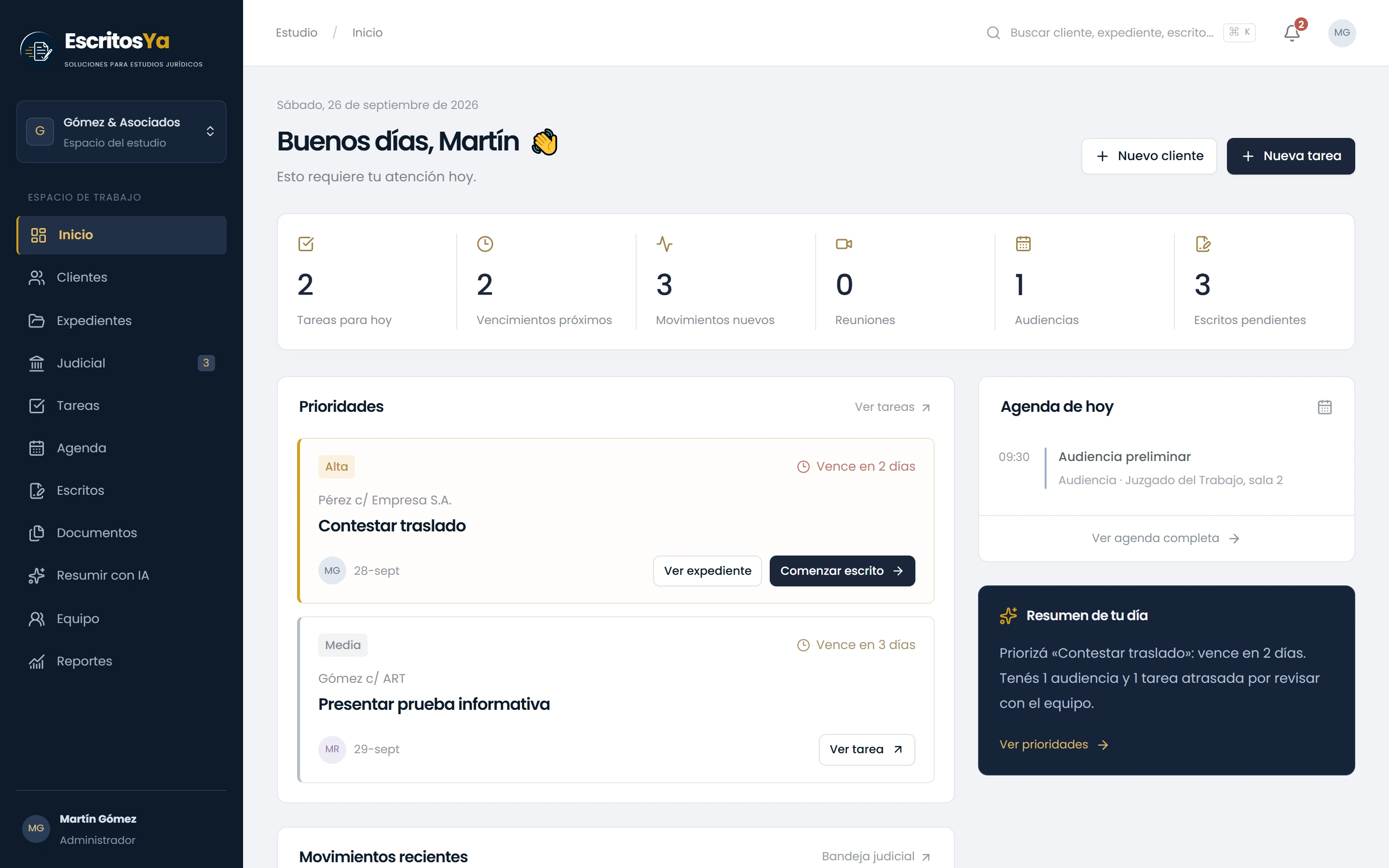This screenshot has height=868, width=1389.
Task: Go to Inicio in the sidebar
Action: [x=121, y=235]
